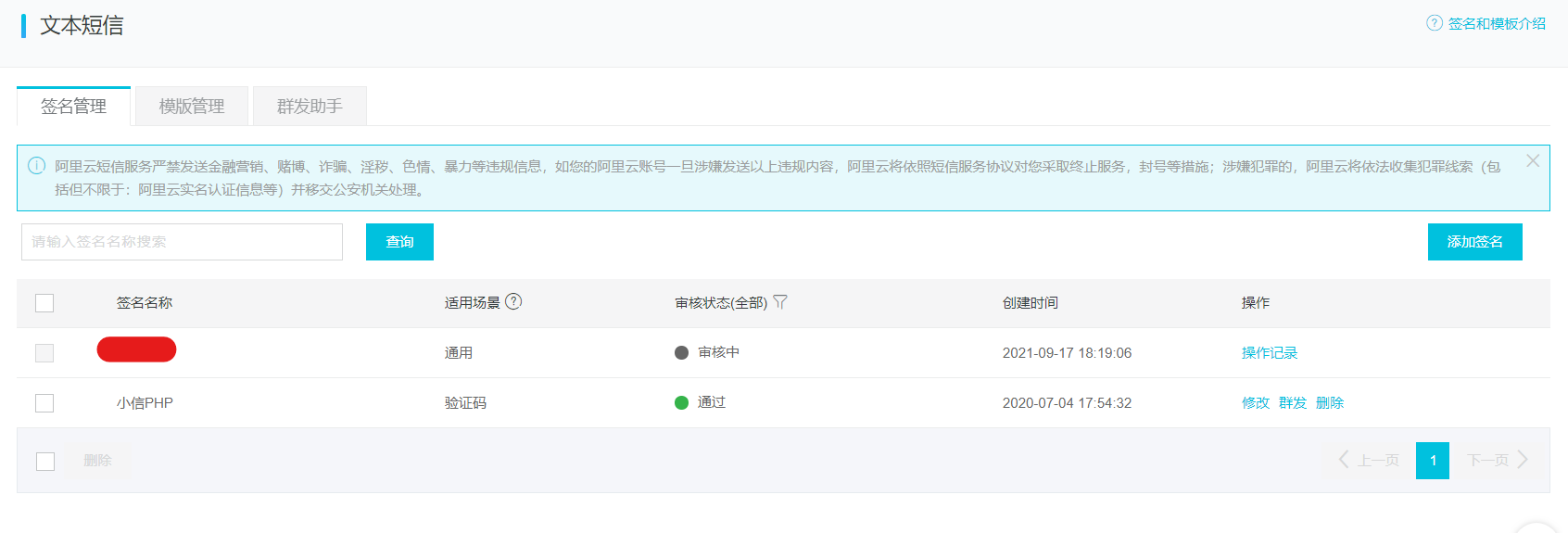Toggle the select-all checkbox in table header
Viewport: 1568px width, 533px height.
[x=44, y=303]
